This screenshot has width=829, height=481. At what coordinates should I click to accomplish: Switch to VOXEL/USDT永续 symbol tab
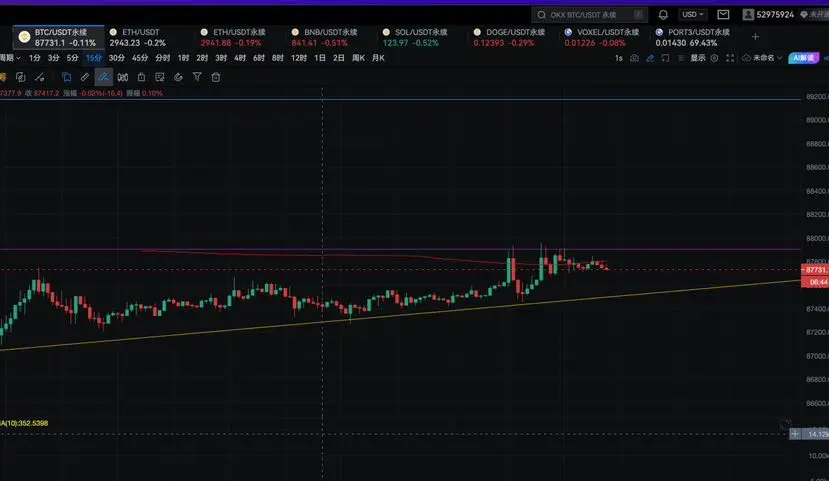pos(605,37)
